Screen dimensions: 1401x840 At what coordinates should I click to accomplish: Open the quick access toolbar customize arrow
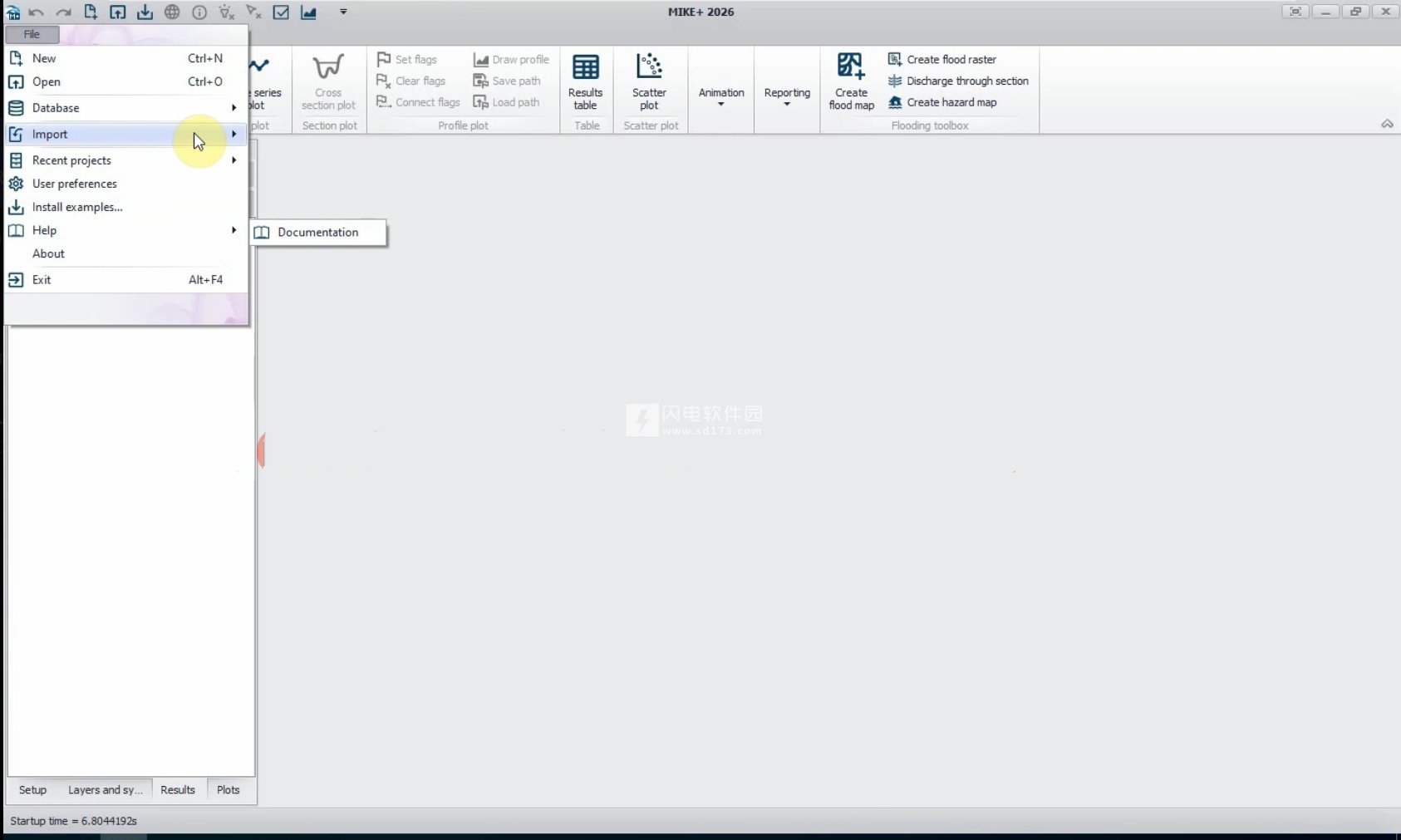[x=343, y=12]
